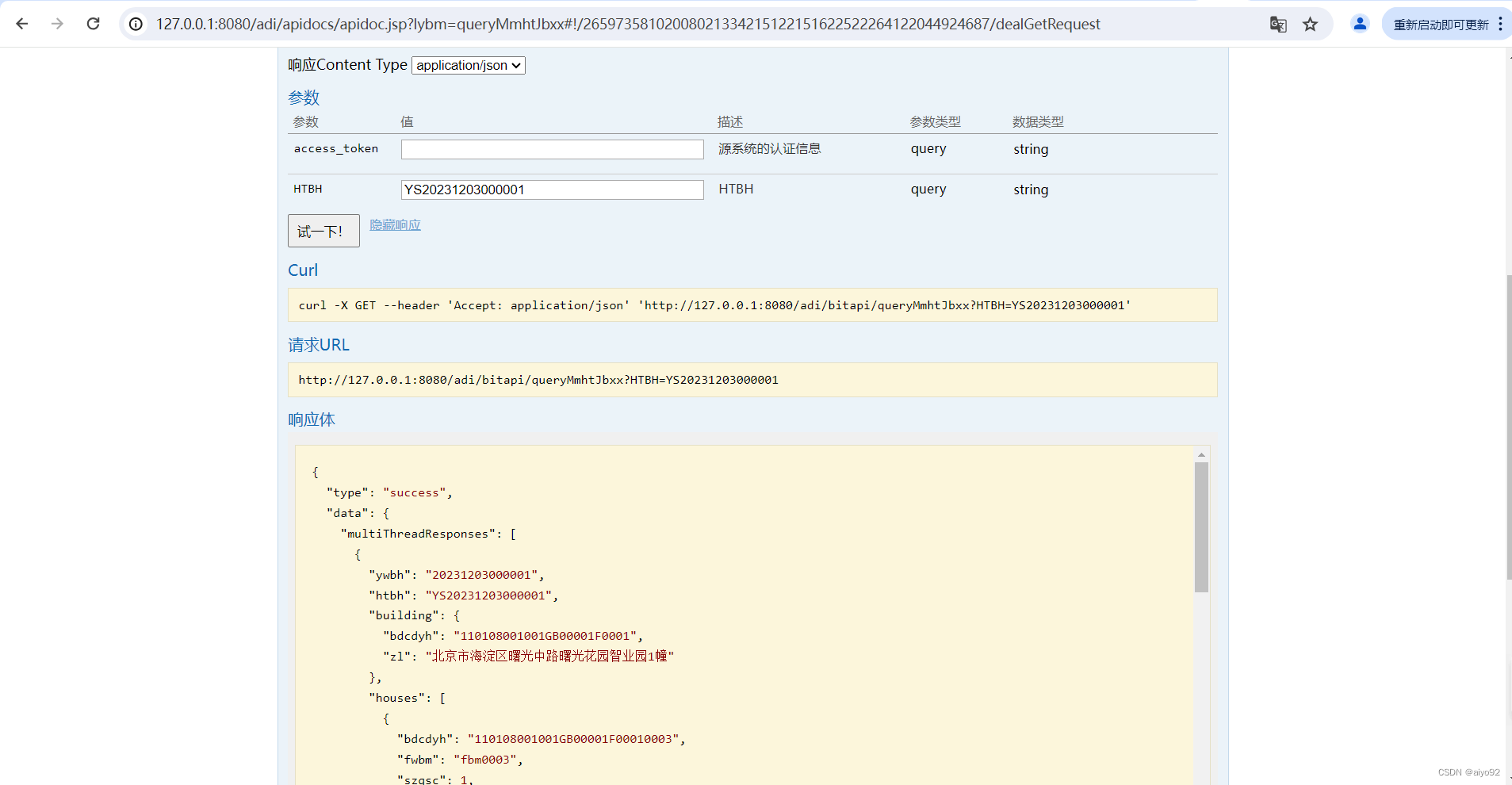Click the 试一下! button

tap(323, 231)
